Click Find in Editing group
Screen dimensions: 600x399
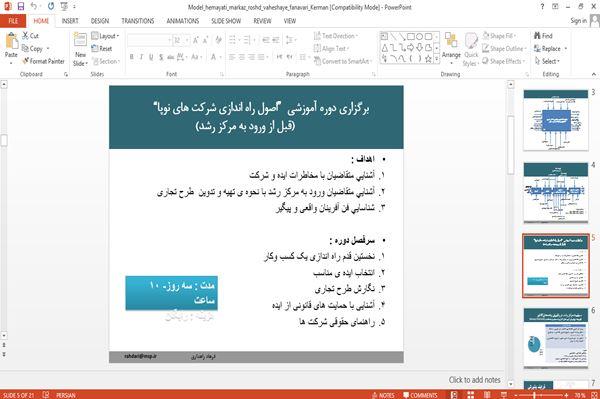click(x=543, y=36)
